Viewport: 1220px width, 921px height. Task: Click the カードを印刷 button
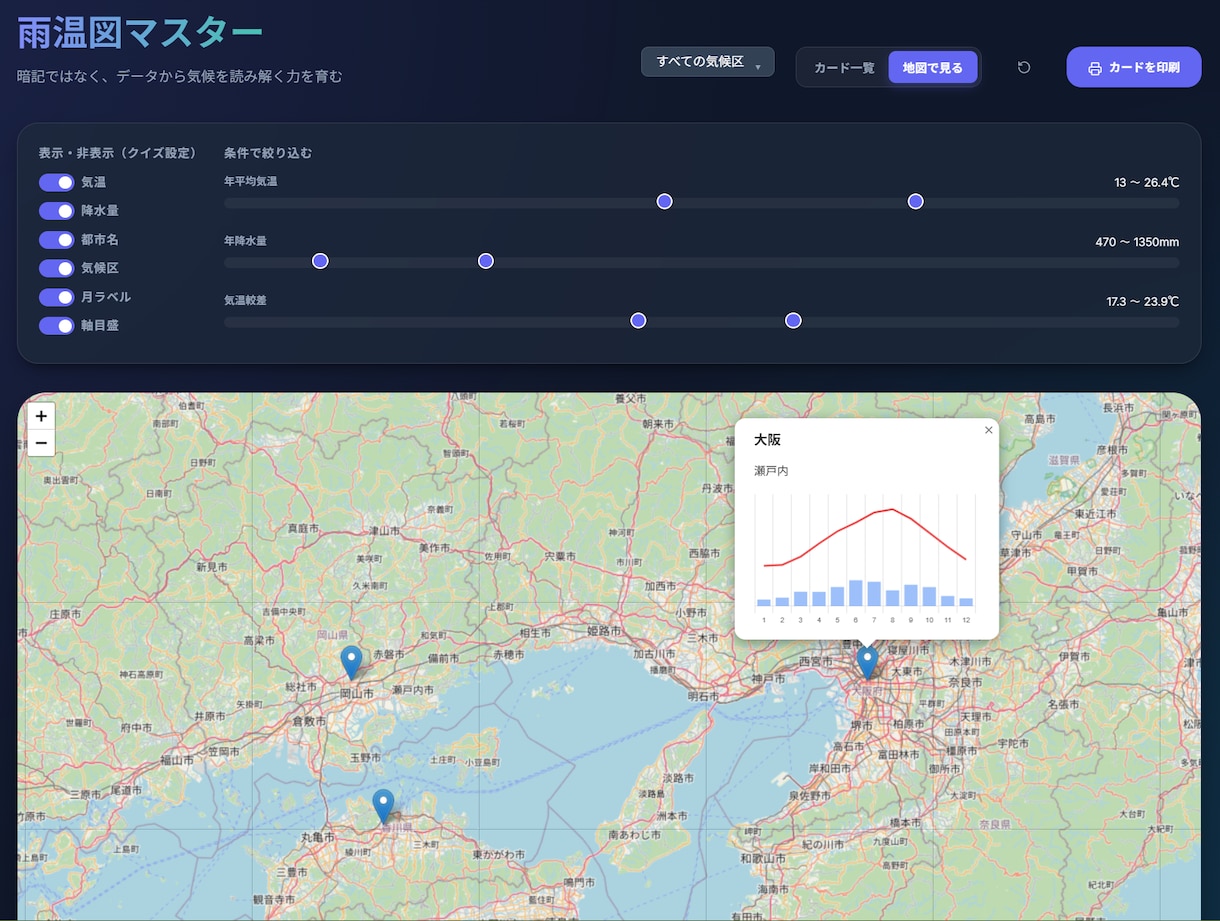(x=1134, y=68)
